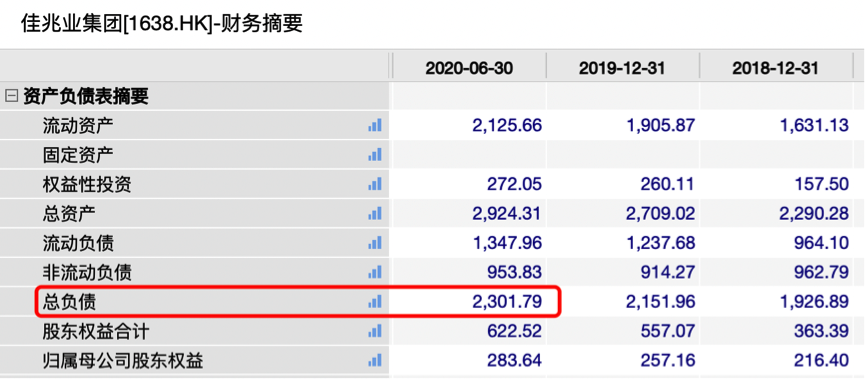Click the value 257.16
865x379 pixels.
pyautogui.click(x=668, y=361)
